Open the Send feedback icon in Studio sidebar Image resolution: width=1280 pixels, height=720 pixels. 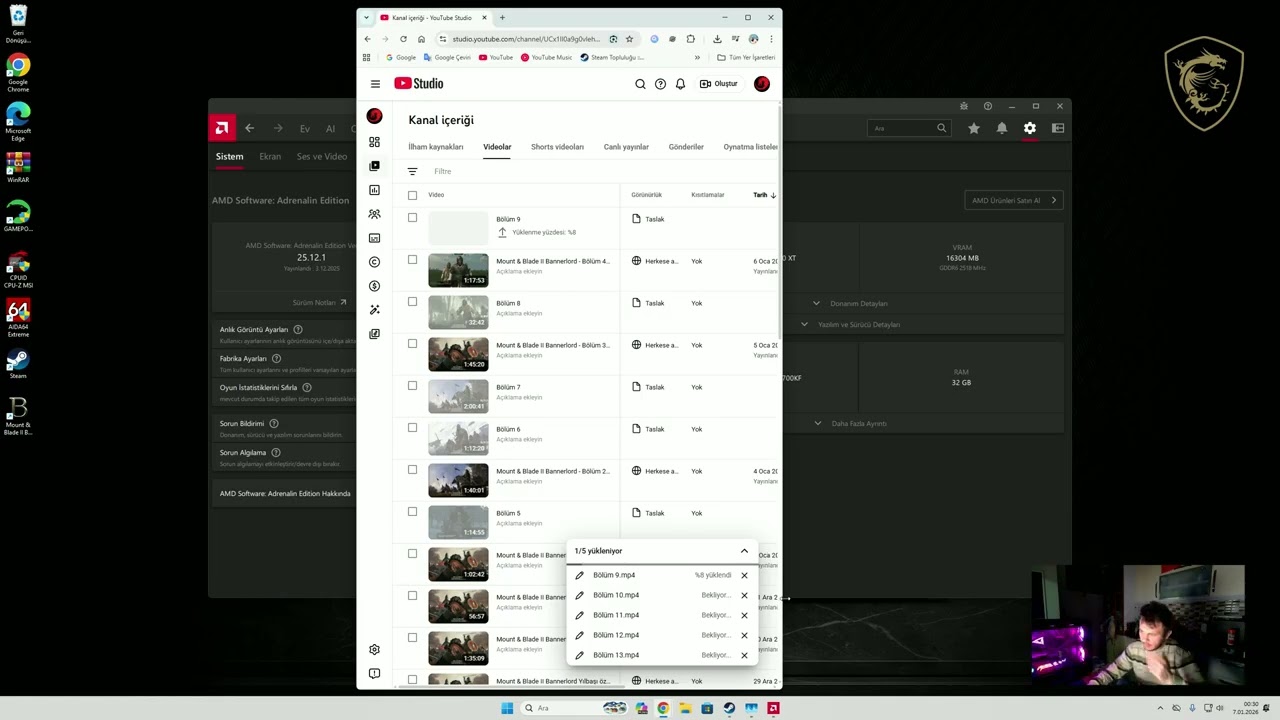click(374, 674)
